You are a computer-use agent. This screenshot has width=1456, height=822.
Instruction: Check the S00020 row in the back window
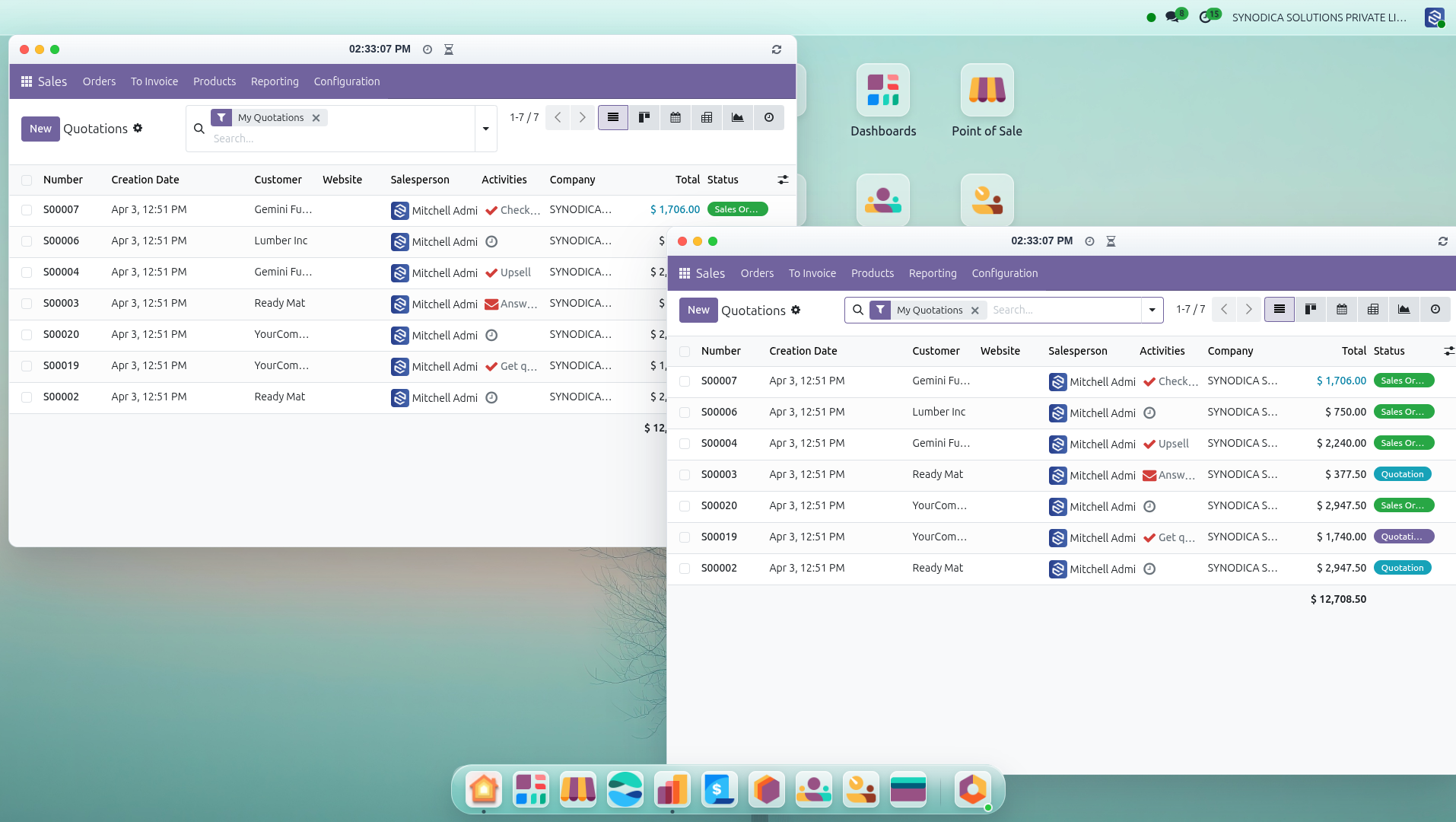27,335
